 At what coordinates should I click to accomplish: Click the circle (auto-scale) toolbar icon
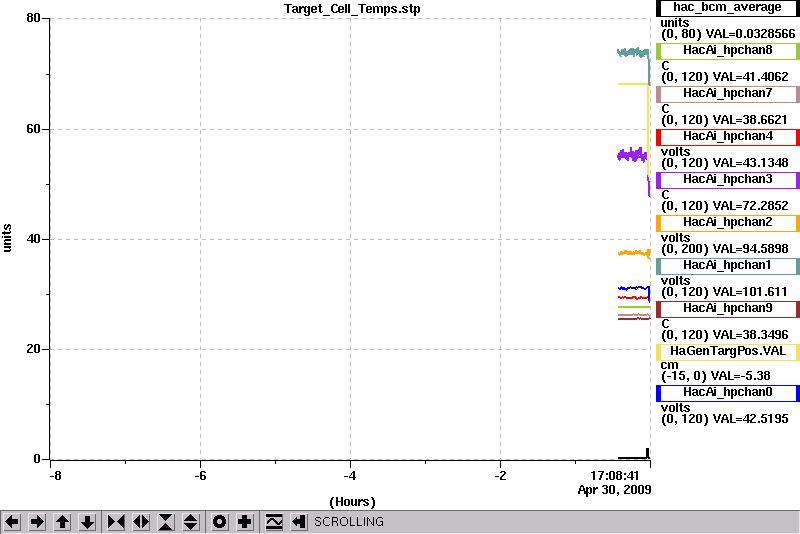220,522
